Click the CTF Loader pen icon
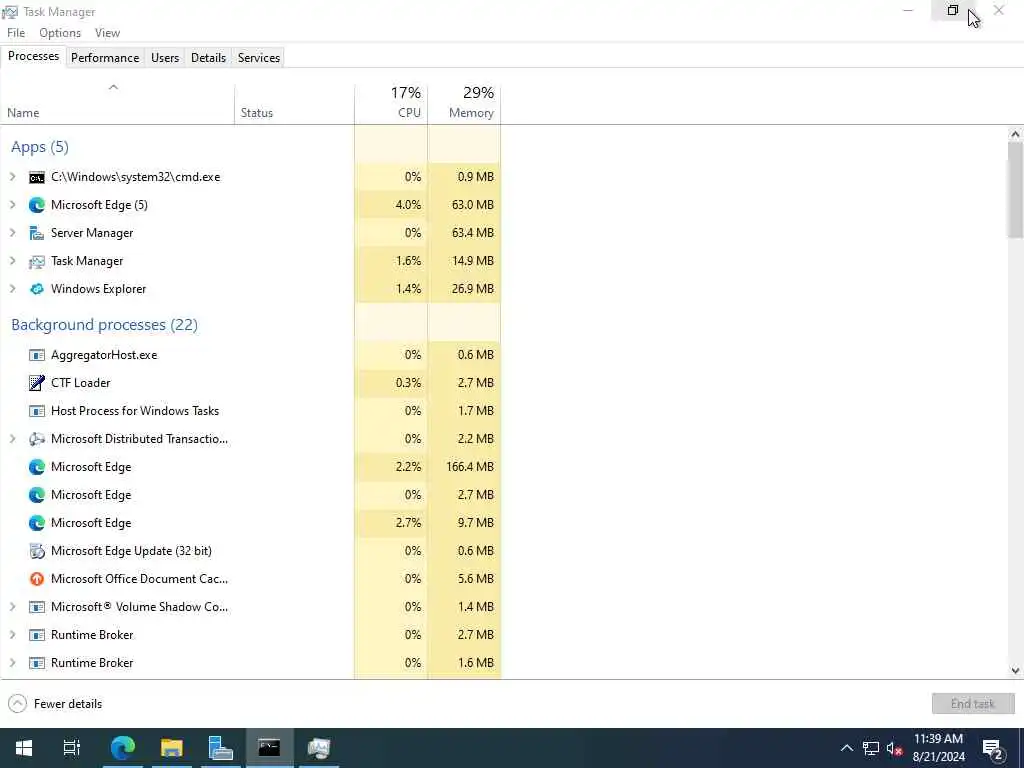Image resolution: width=1024 pixels, height=768 pixels. [x=37, y=383]
